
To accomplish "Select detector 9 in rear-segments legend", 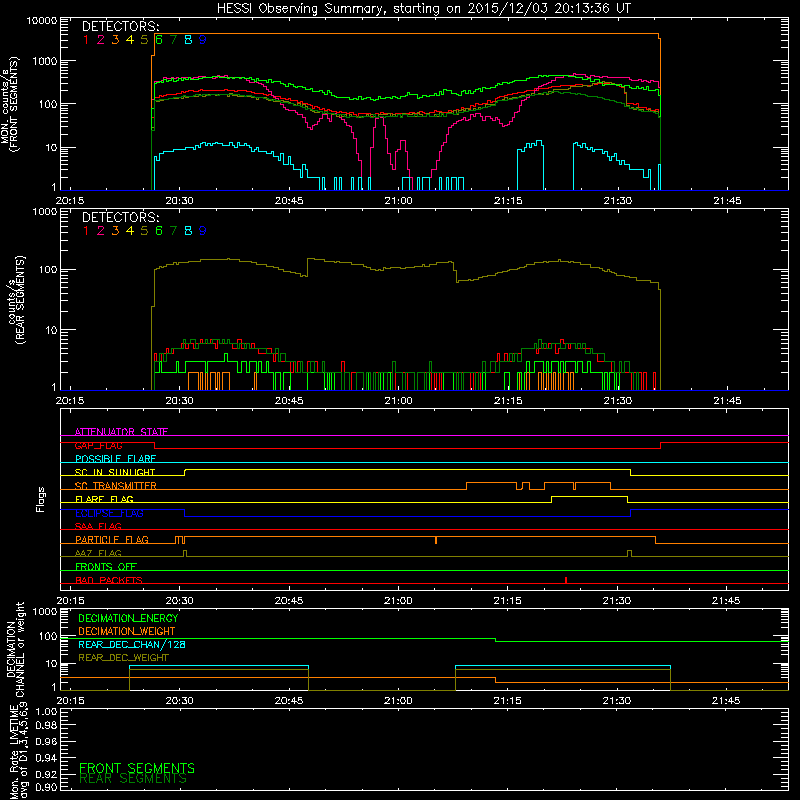I will (x=203, y=231).
